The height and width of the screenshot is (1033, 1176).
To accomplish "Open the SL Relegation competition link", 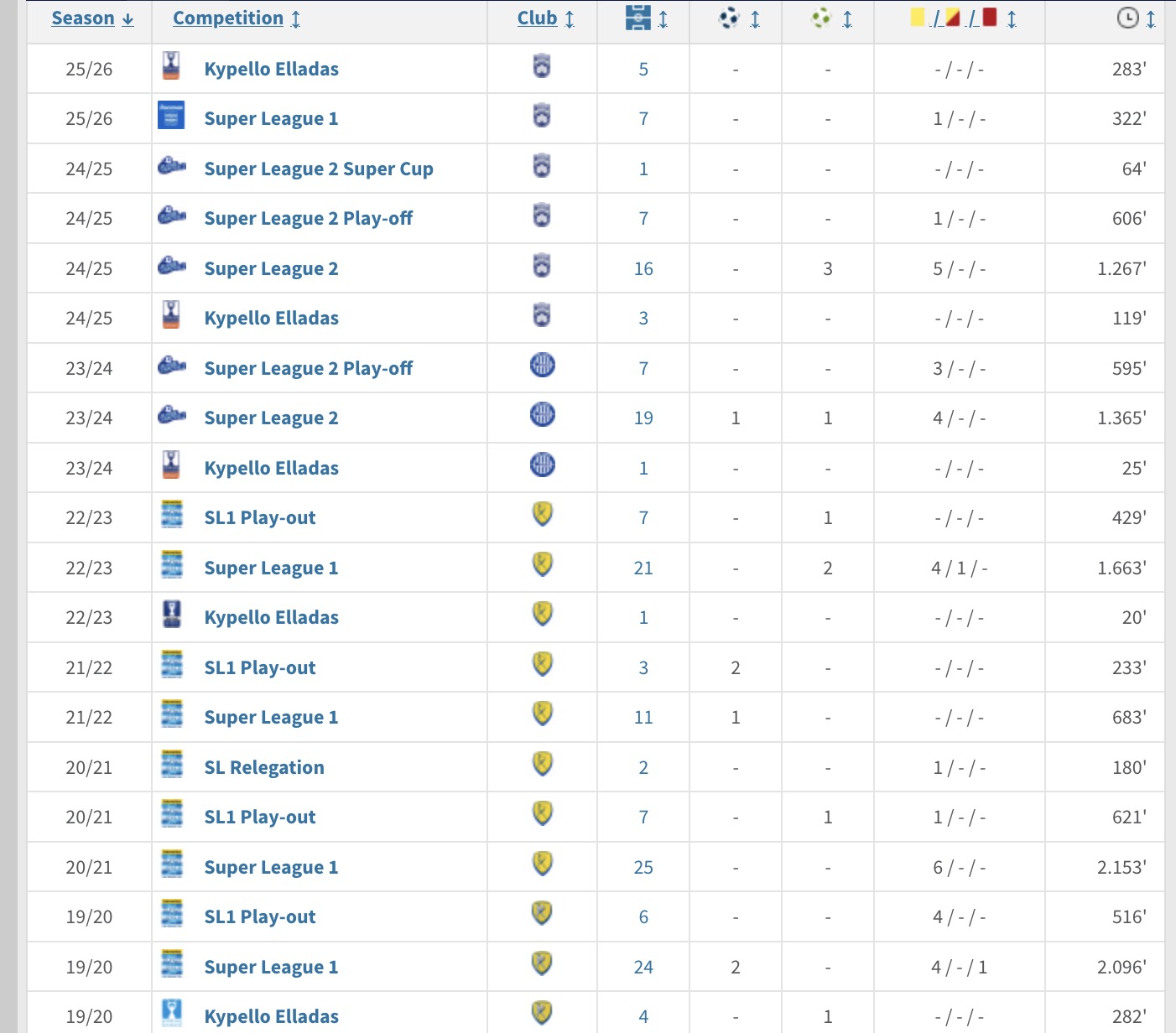I will 264,767.
